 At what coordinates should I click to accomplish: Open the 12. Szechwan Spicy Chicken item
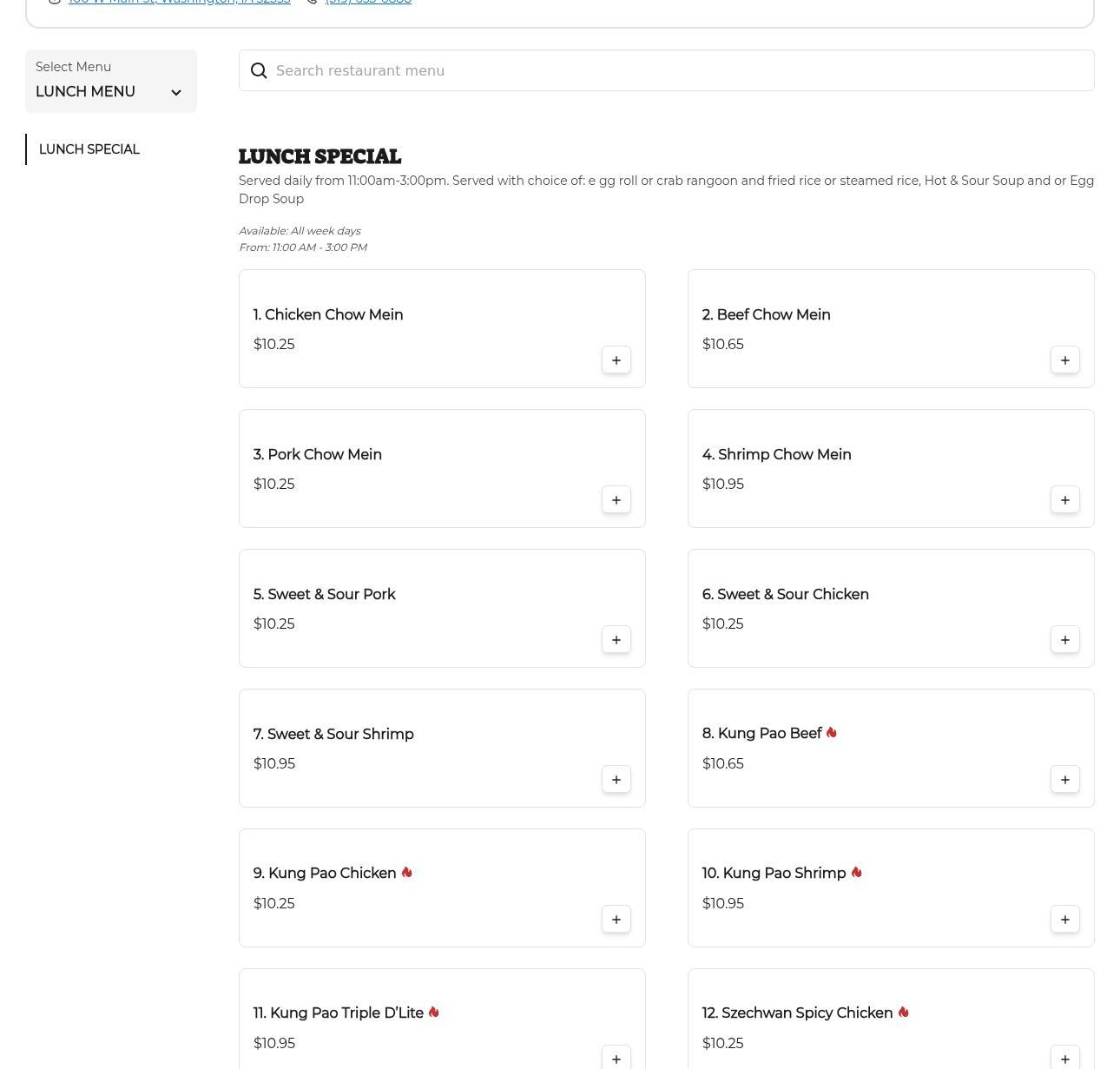891,1019
